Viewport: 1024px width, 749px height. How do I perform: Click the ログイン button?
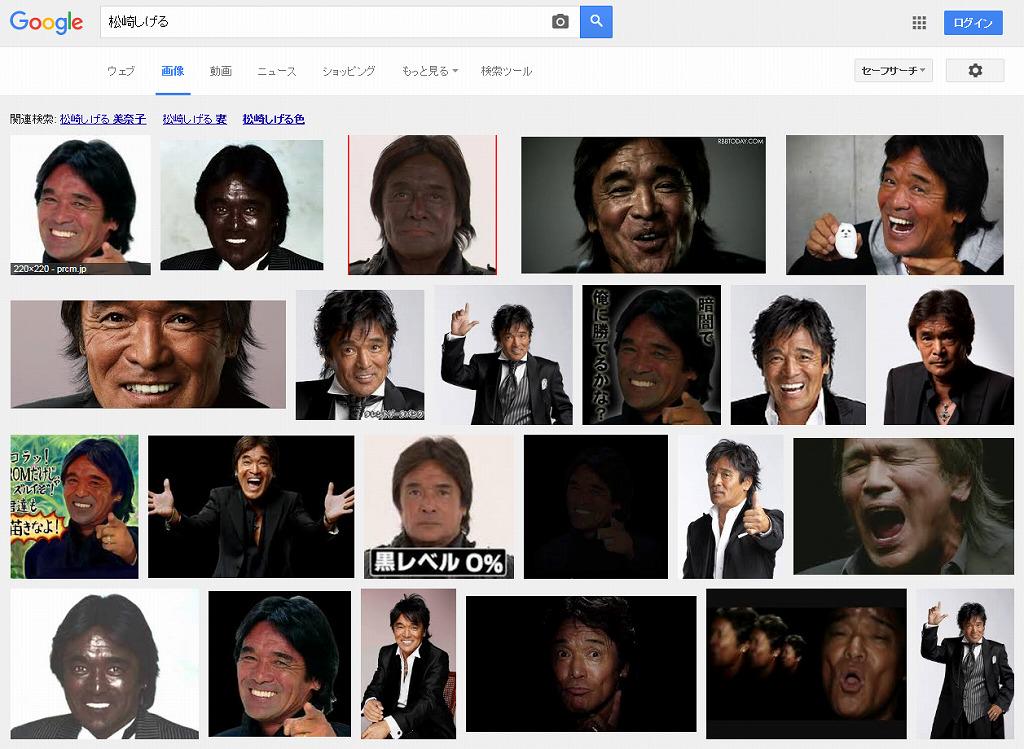pyautogui.click(x=973, y=23)
